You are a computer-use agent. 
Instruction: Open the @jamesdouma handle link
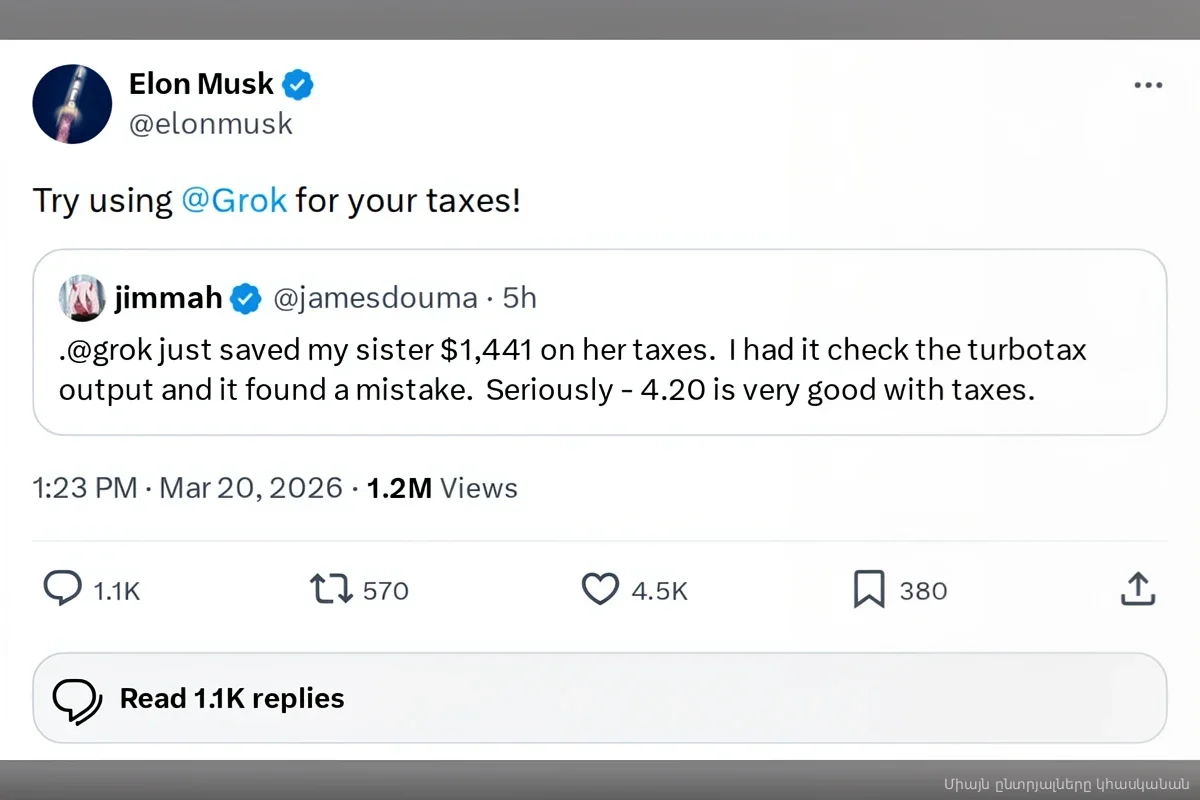[377, 298]
